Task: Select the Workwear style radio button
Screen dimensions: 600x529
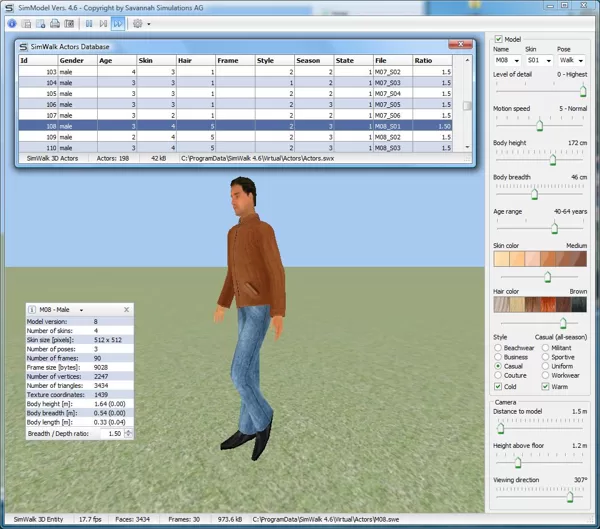Action: pyautogui.click(x=546, y=375)
